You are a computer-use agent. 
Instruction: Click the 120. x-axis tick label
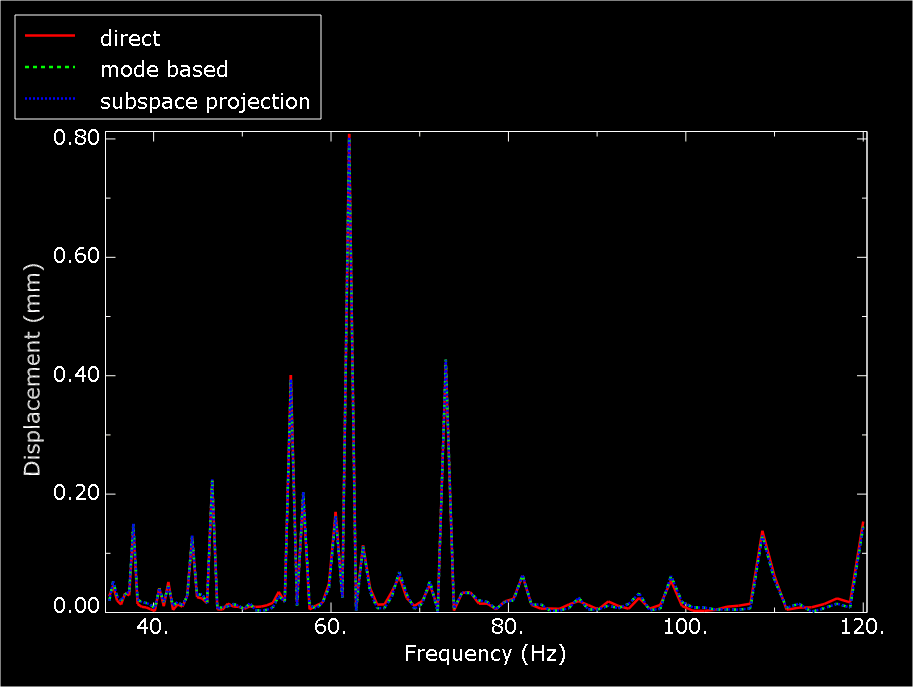coord(863,627)
